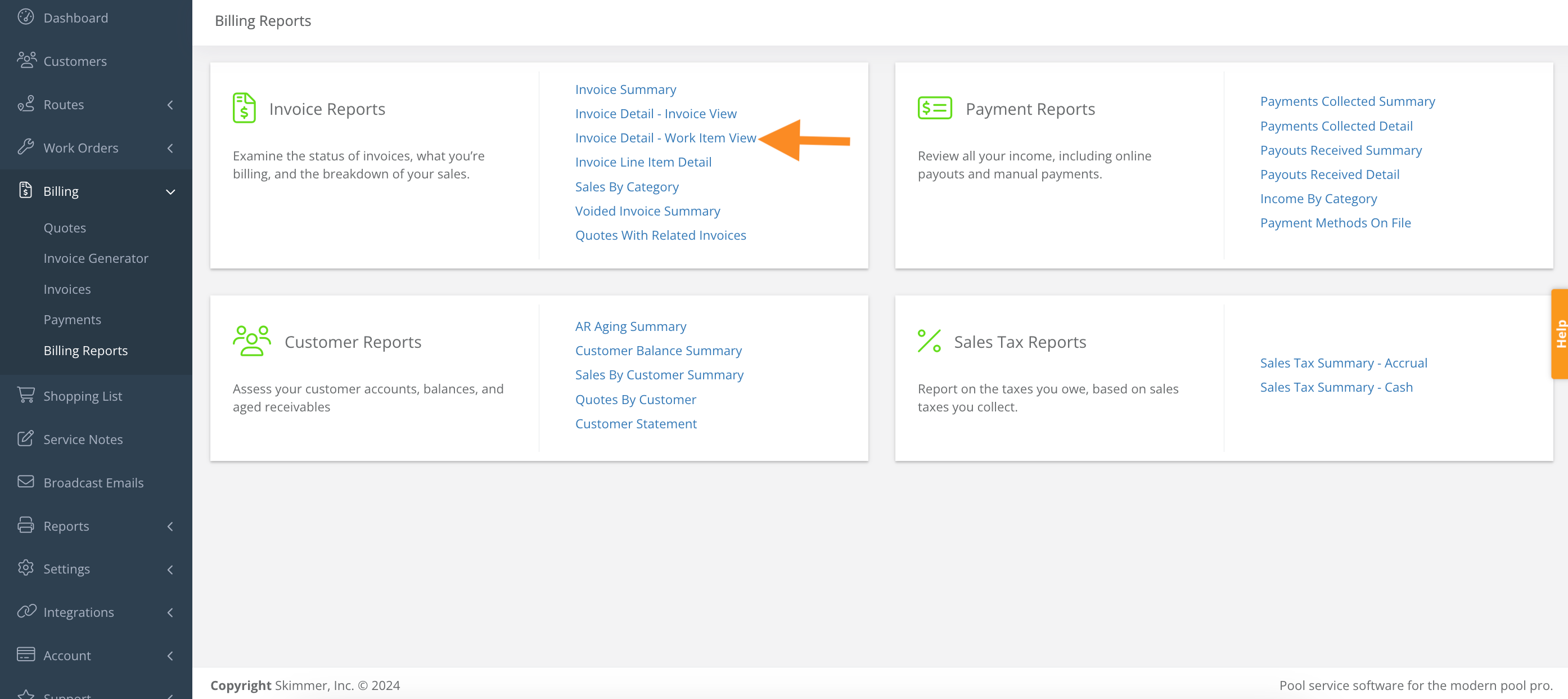Collapse the Billing submenu chevron

[x=170, y=192]
